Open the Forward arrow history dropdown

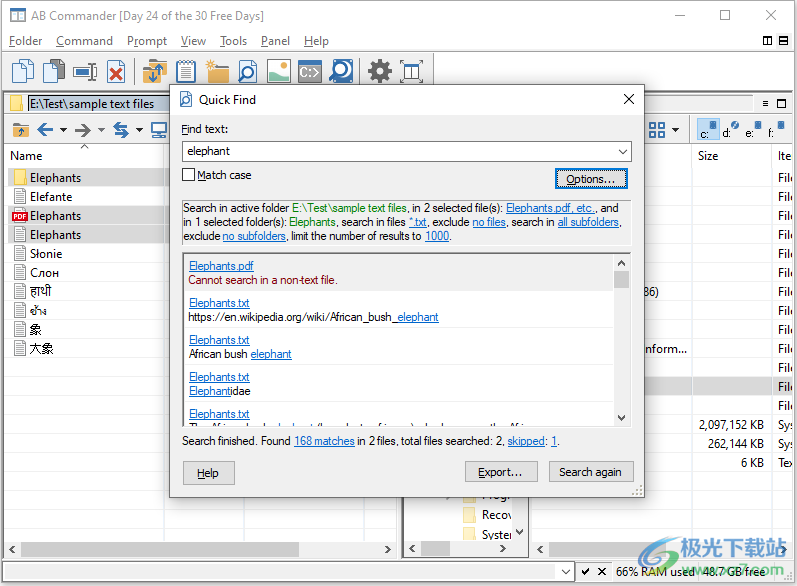click(101, 130)
